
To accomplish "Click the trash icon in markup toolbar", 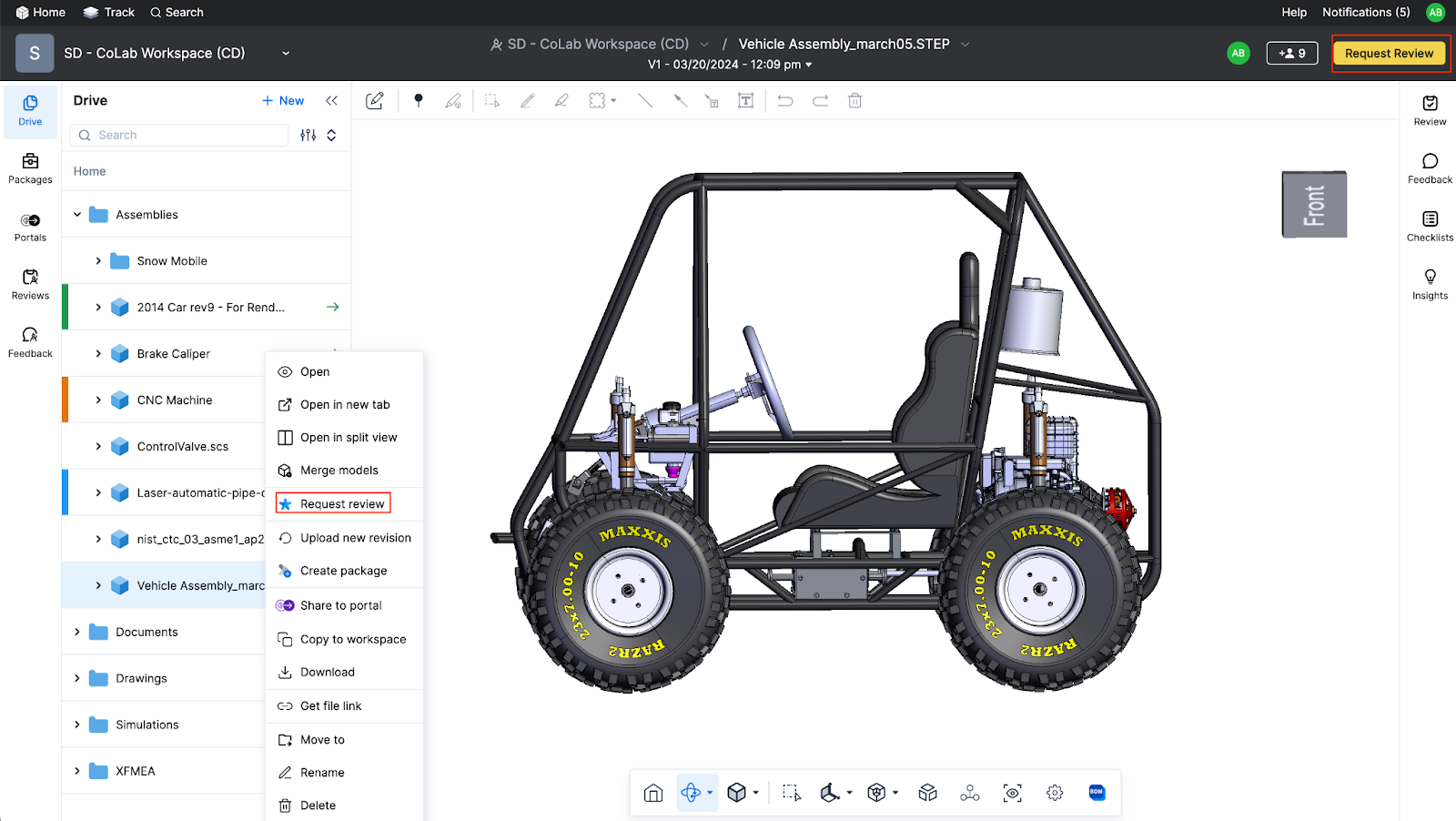I will coord(854,100).
